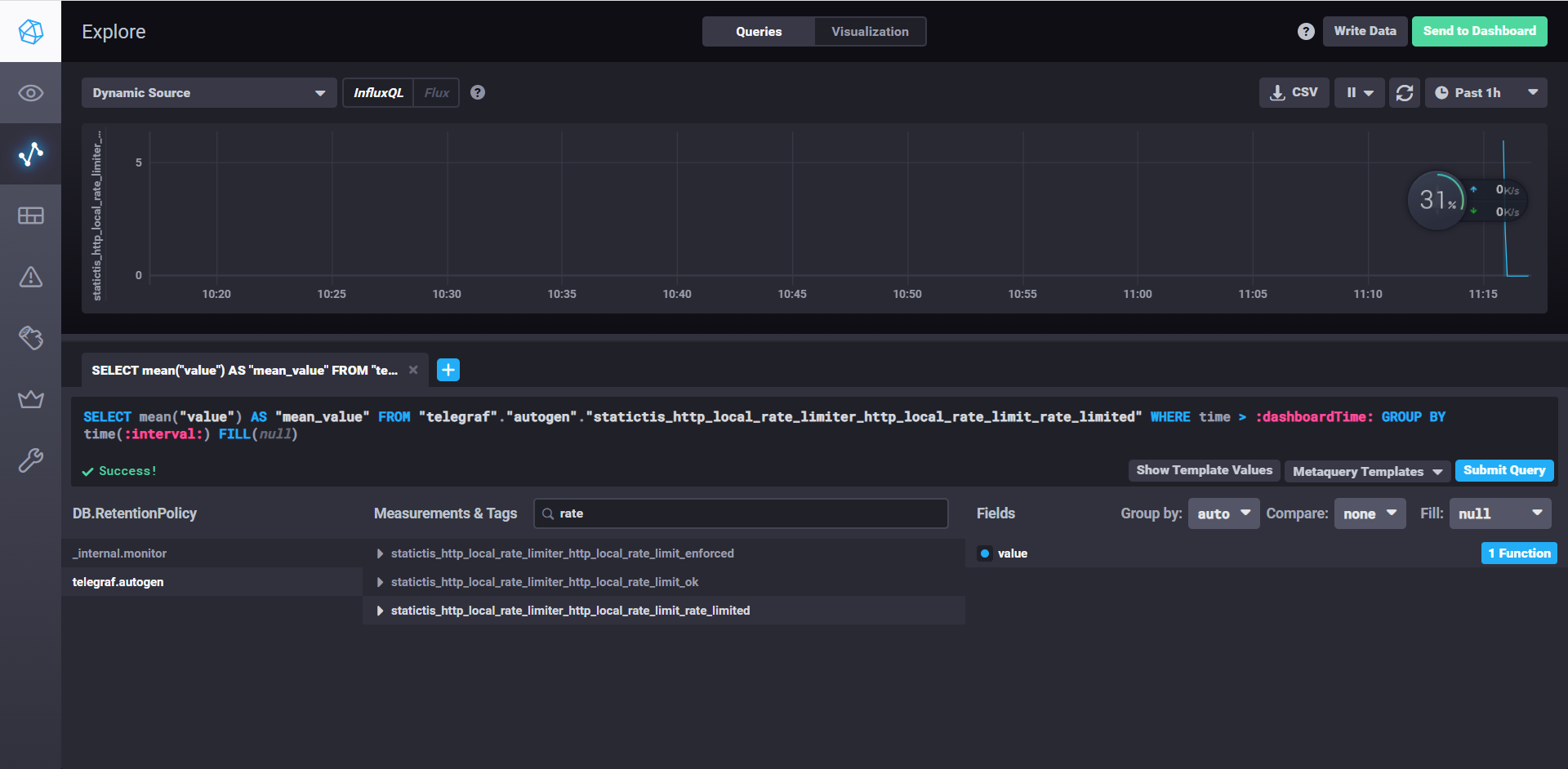Select InfluxQL query language
The image size is (1568, 769).
point(378,93)
